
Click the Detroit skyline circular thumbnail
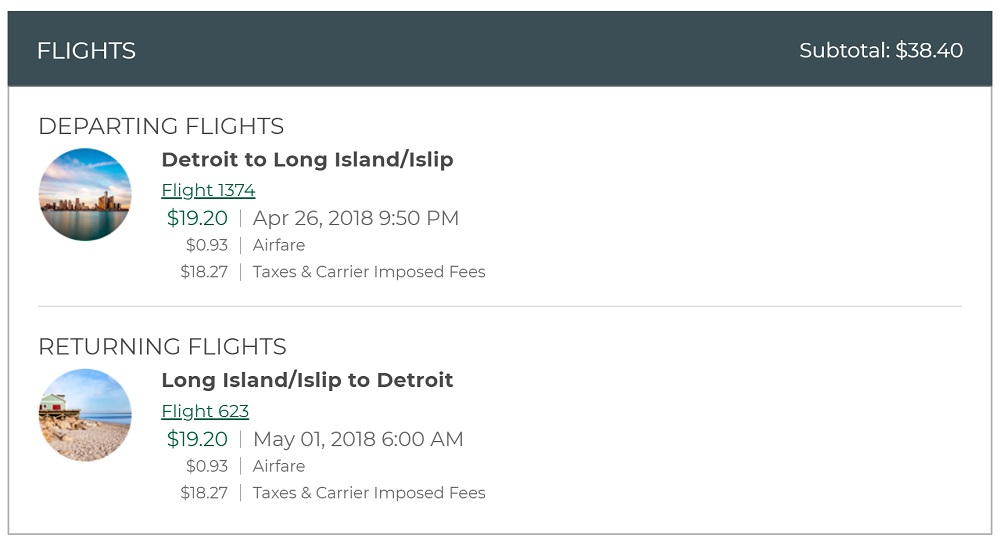tap(85, 194)
